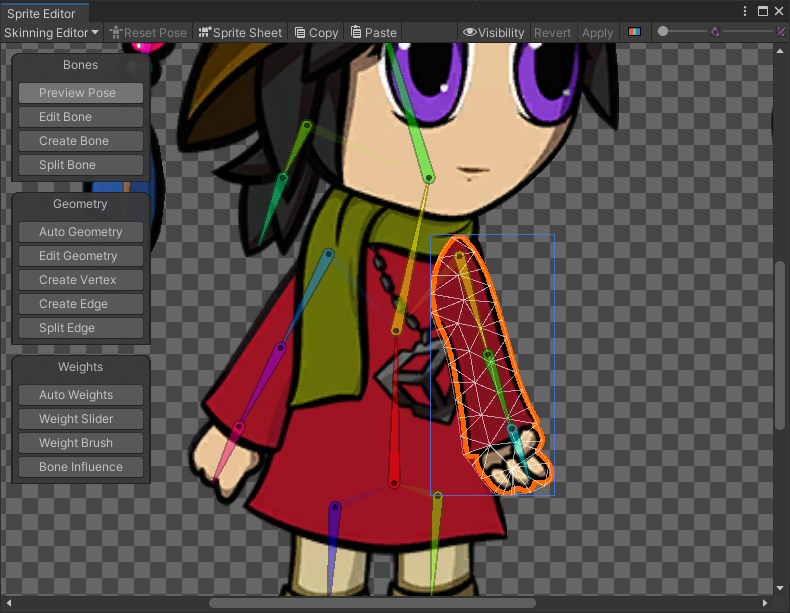790x613 pixels.
Task: Copy the sprite rig with Copy
Action: click(x=316, y=32)
